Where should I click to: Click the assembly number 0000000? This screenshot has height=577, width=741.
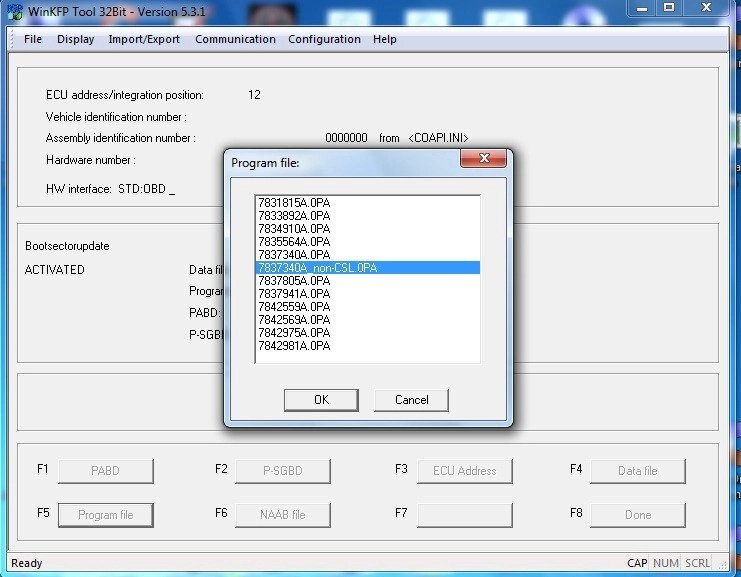(346, 138)
